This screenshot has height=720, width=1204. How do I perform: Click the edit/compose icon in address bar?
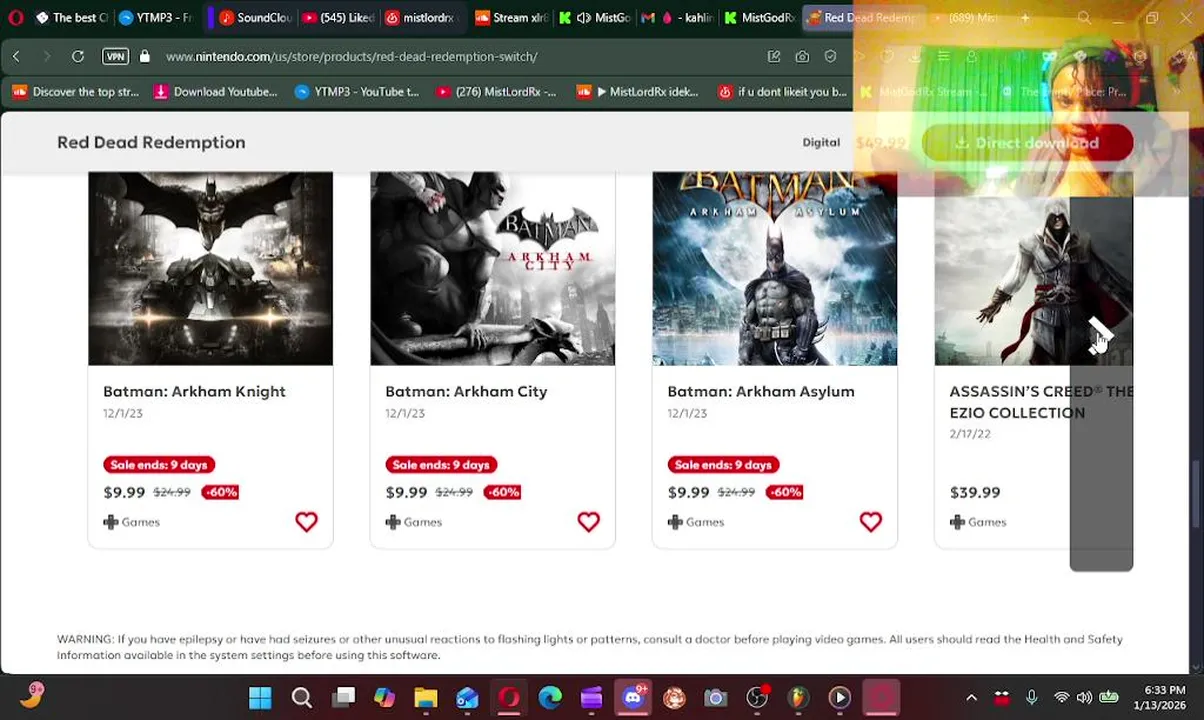pyautogui.click(x=774, y=57)
